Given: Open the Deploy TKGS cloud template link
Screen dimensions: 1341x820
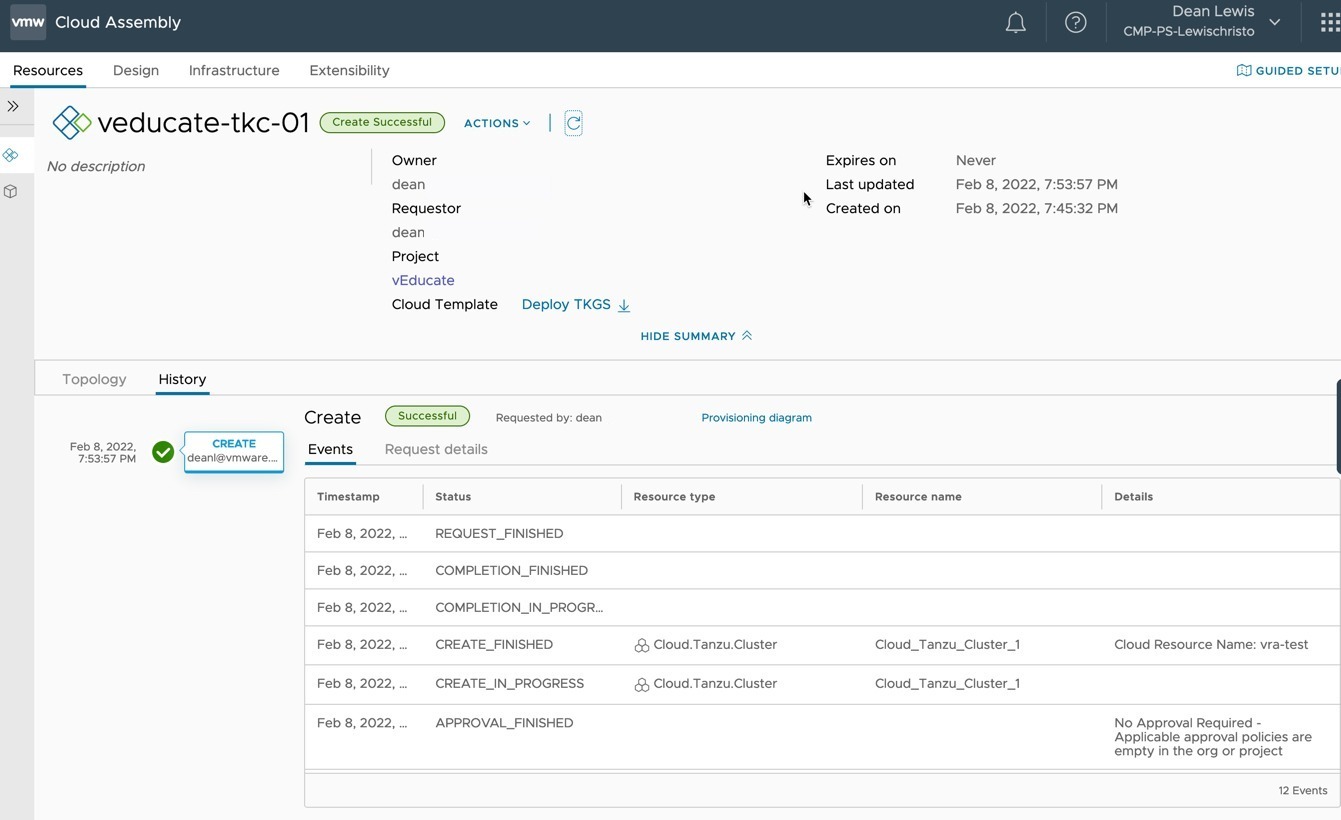Looking at the screenshot, I should pos(566,304).
